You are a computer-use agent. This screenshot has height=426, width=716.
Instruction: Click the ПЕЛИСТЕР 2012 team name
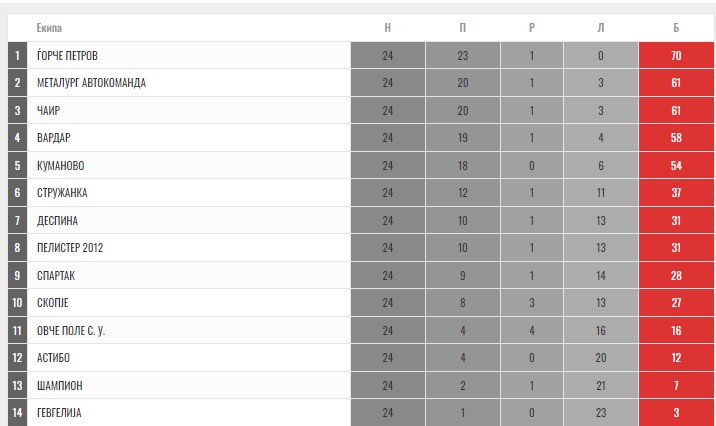pos(70,248)
